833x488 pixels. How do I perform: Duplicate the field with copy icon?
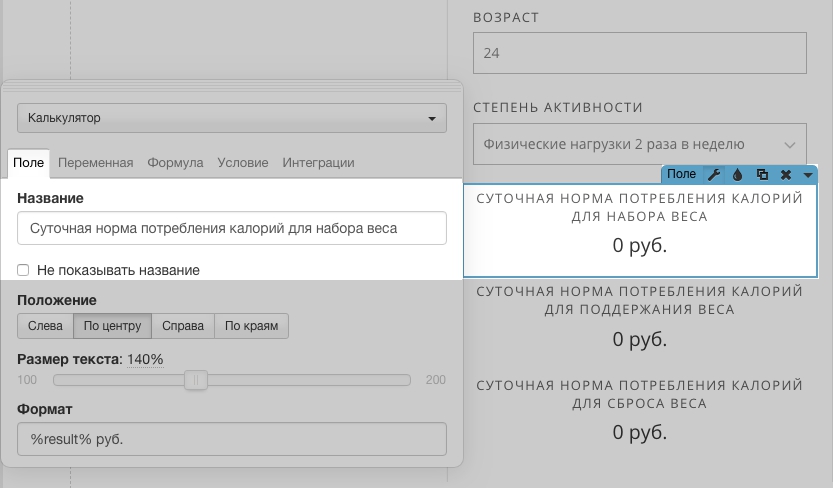coord(762,174)
